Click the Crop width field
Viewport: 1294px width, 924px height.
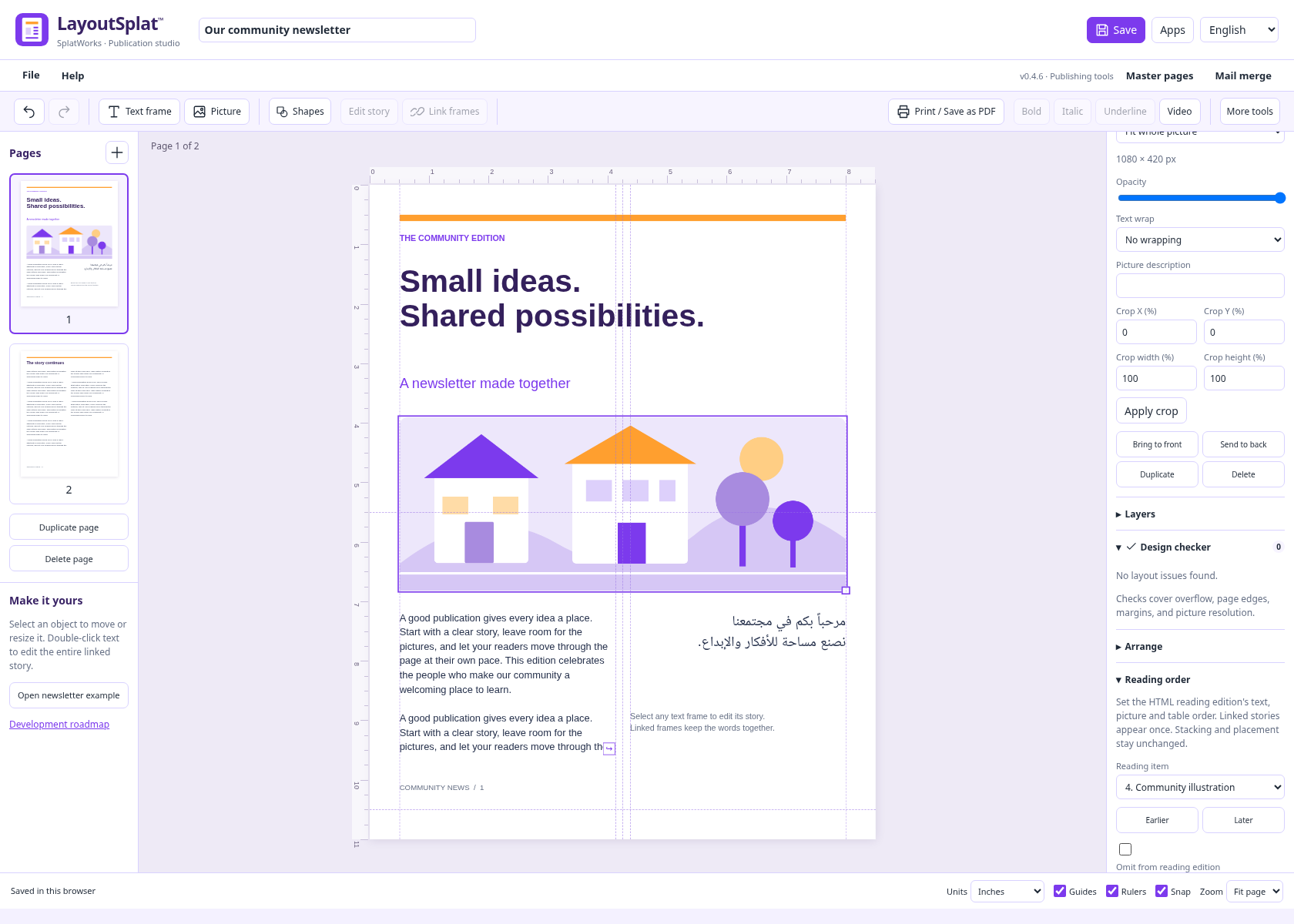point(1156,378)
